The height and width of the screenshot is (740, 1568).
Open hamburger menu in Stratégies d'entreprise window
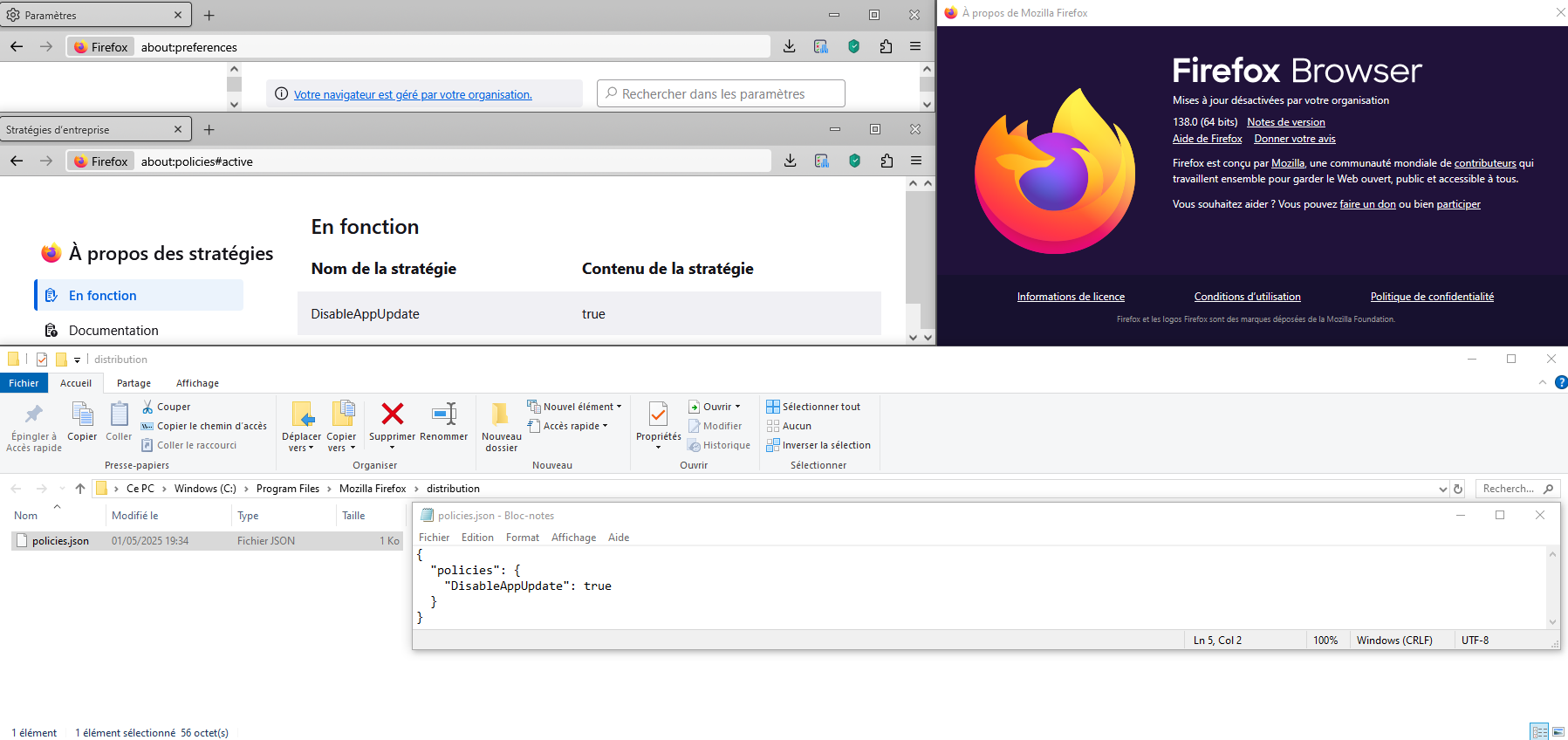916,161
